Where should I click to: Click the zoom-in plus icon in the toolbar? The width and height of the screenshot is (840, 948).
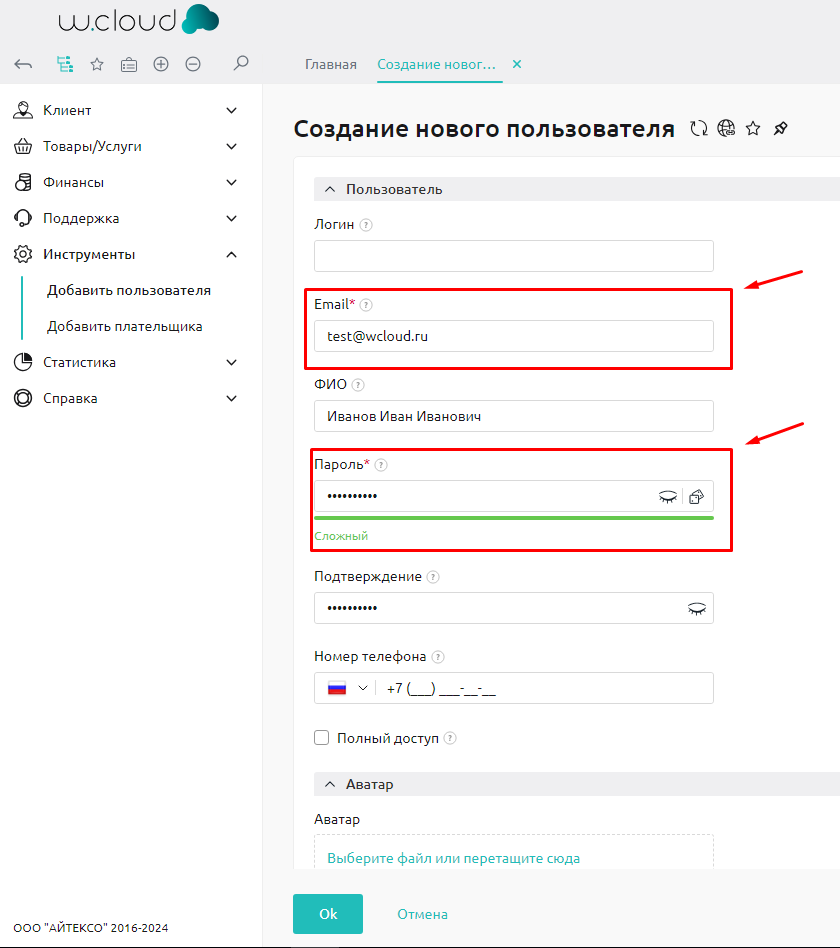click(160, 63)
